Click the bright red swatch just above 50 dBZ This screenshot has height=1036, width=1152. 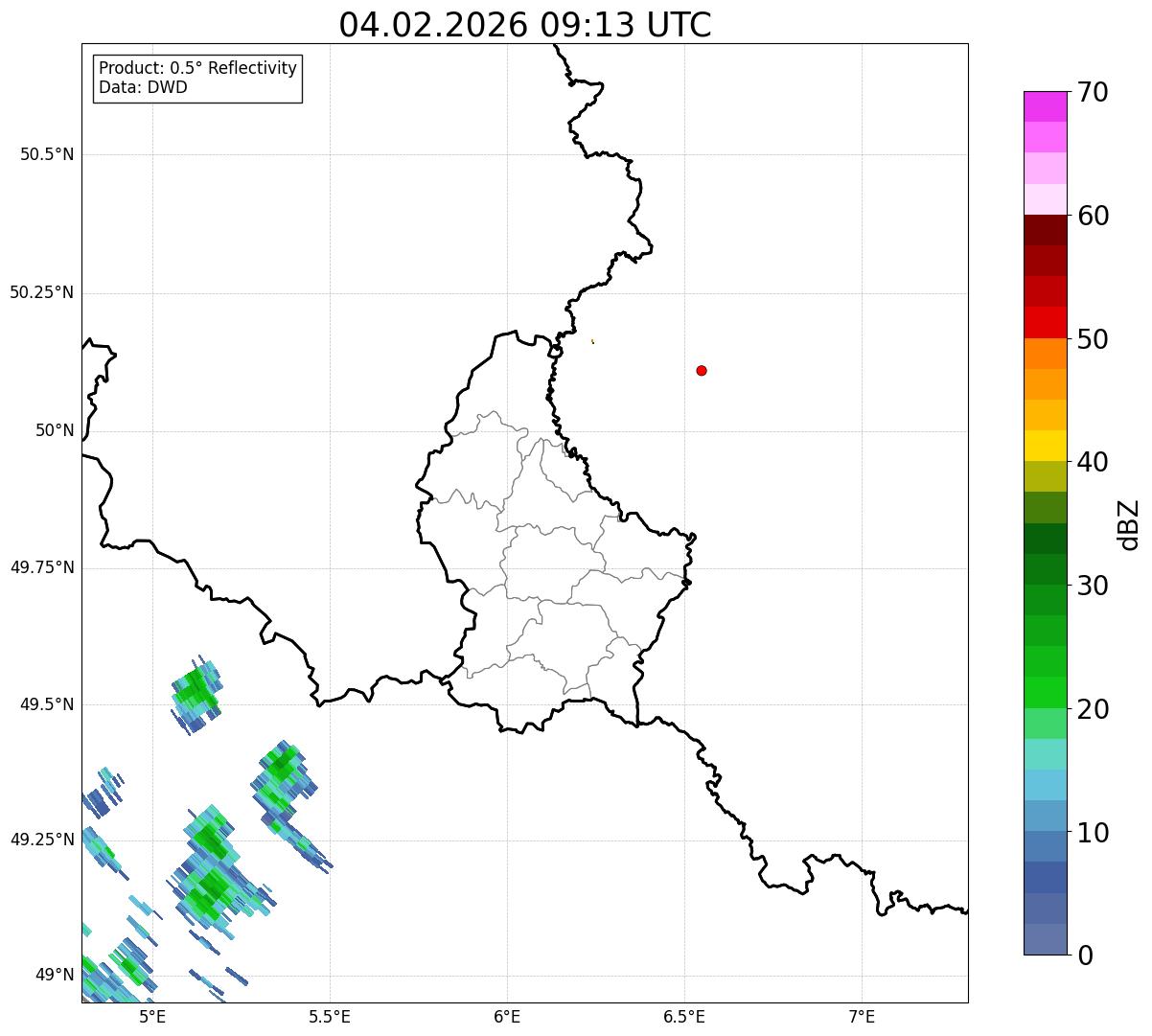(1045, 322)
